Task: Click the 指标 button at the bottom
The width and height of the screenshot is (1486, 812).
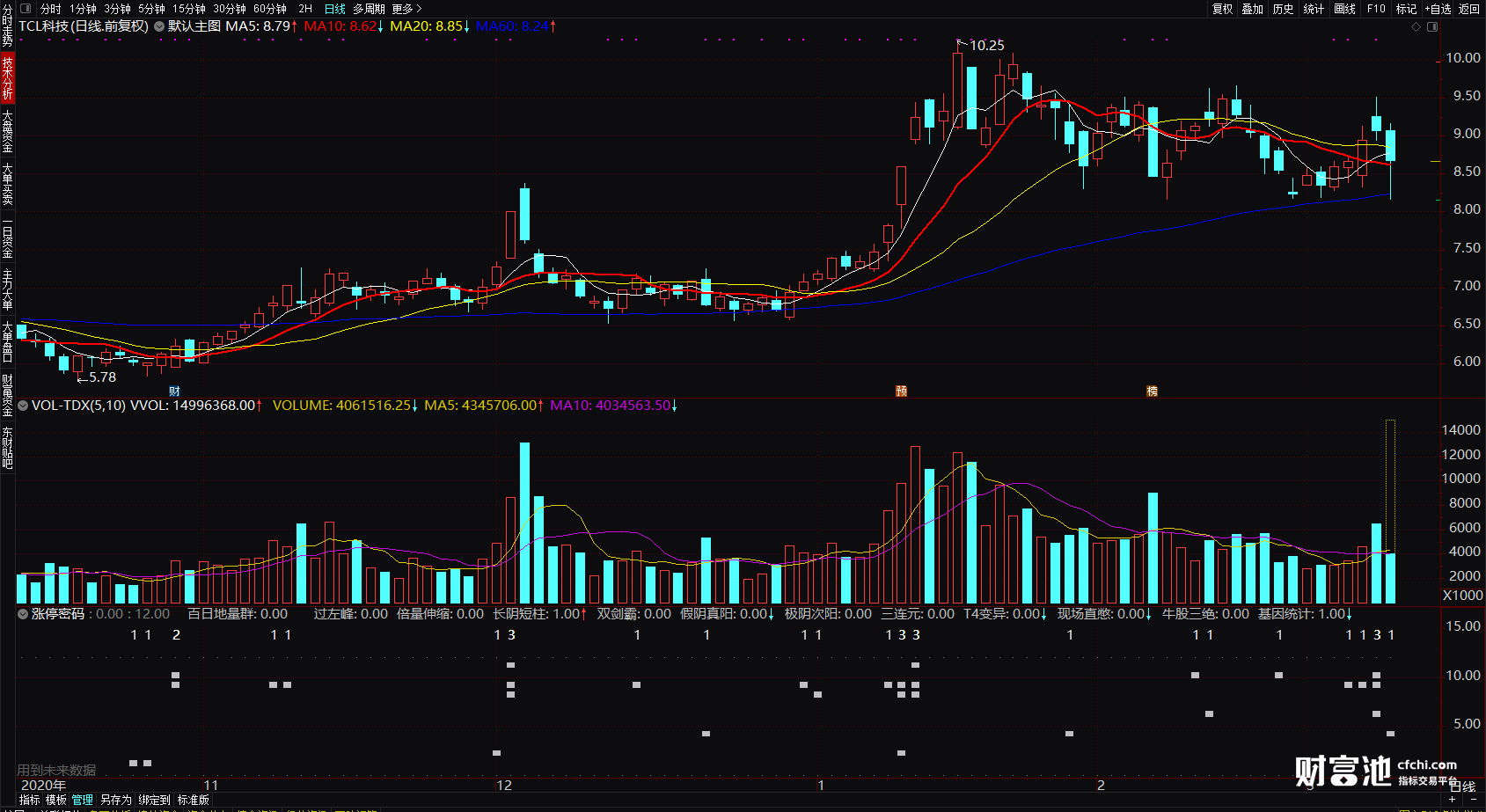Action: [x=29, y=800]
